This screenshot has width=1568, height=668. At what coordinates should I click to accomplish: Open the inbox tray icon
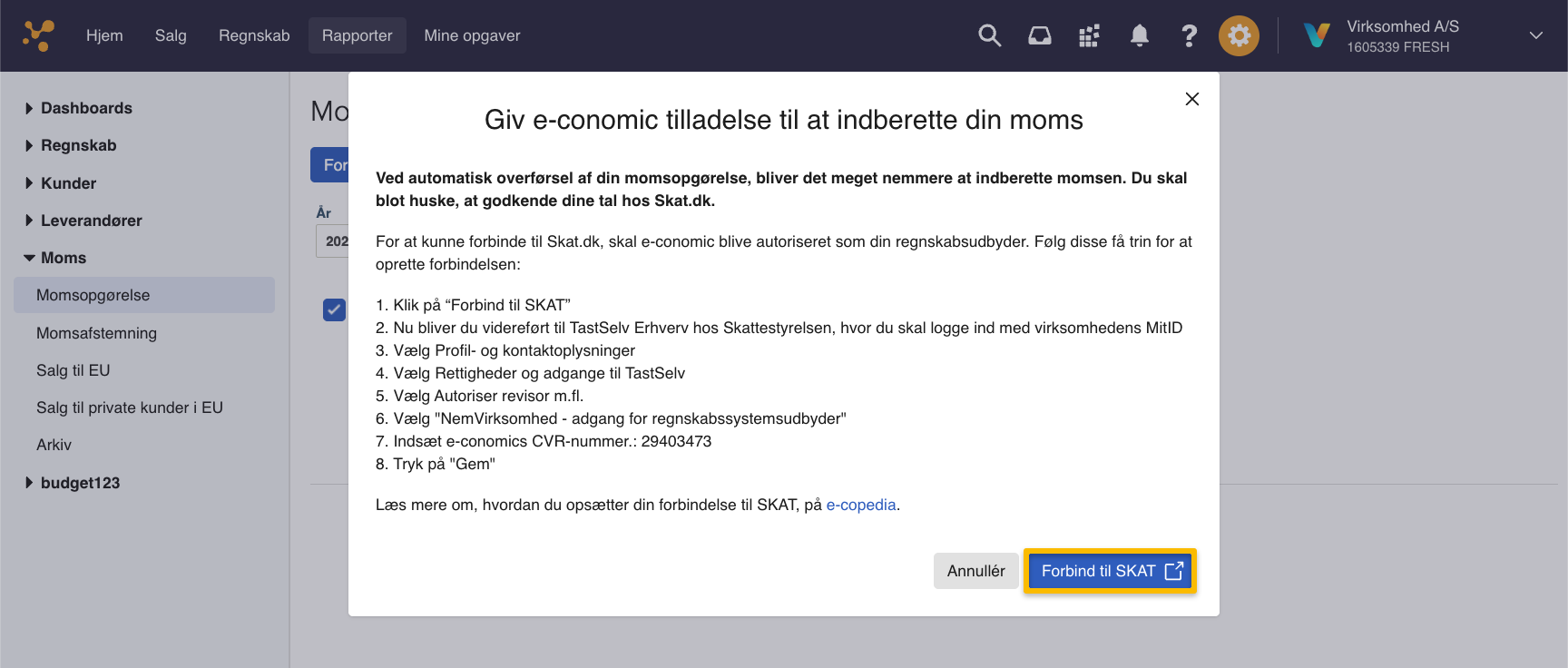(x=1039, y=35)
